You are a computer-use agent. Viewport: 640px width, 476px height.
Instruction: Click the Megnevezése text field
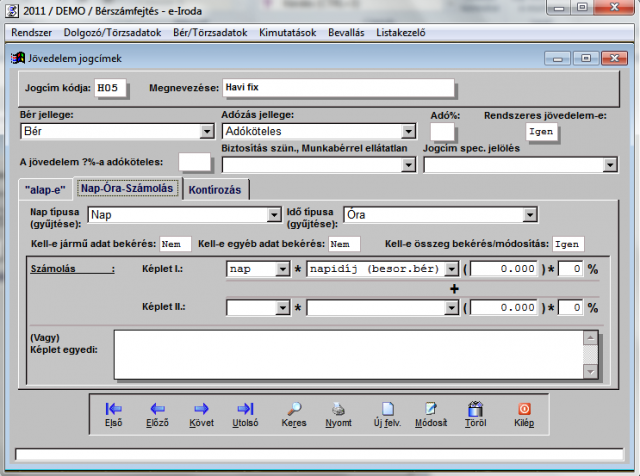pos(338,88)
